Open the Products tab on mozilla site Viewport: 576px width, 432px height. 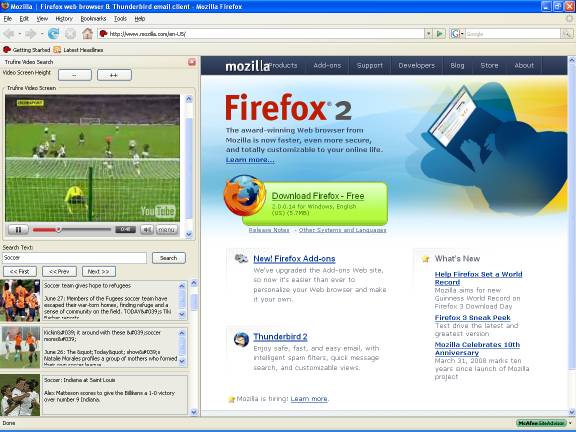tap(283, 65)
